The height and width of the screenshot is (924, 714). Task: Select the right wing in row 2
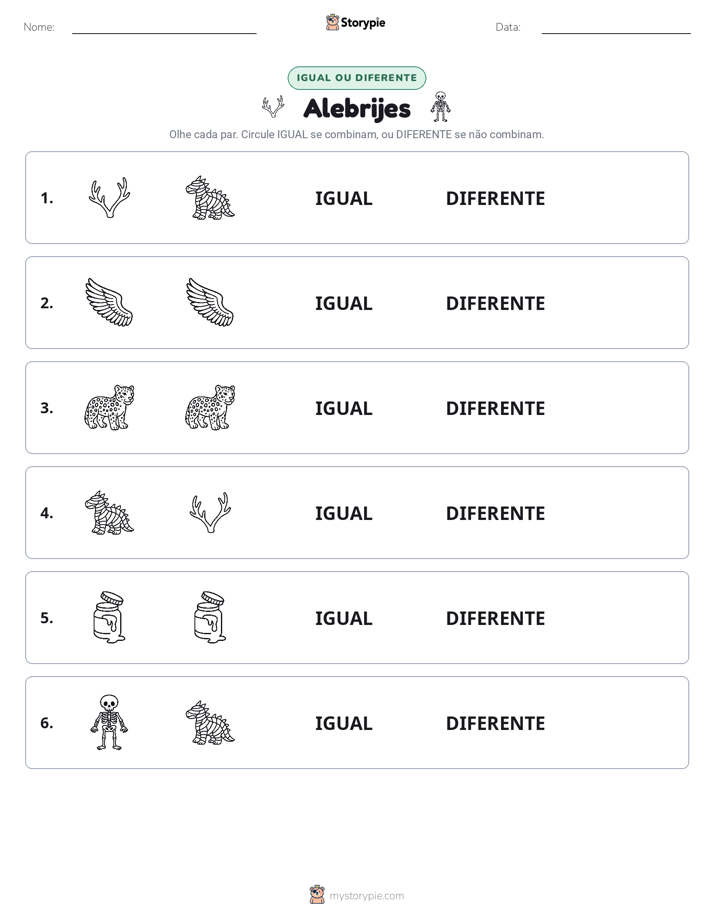pos(210,303)
